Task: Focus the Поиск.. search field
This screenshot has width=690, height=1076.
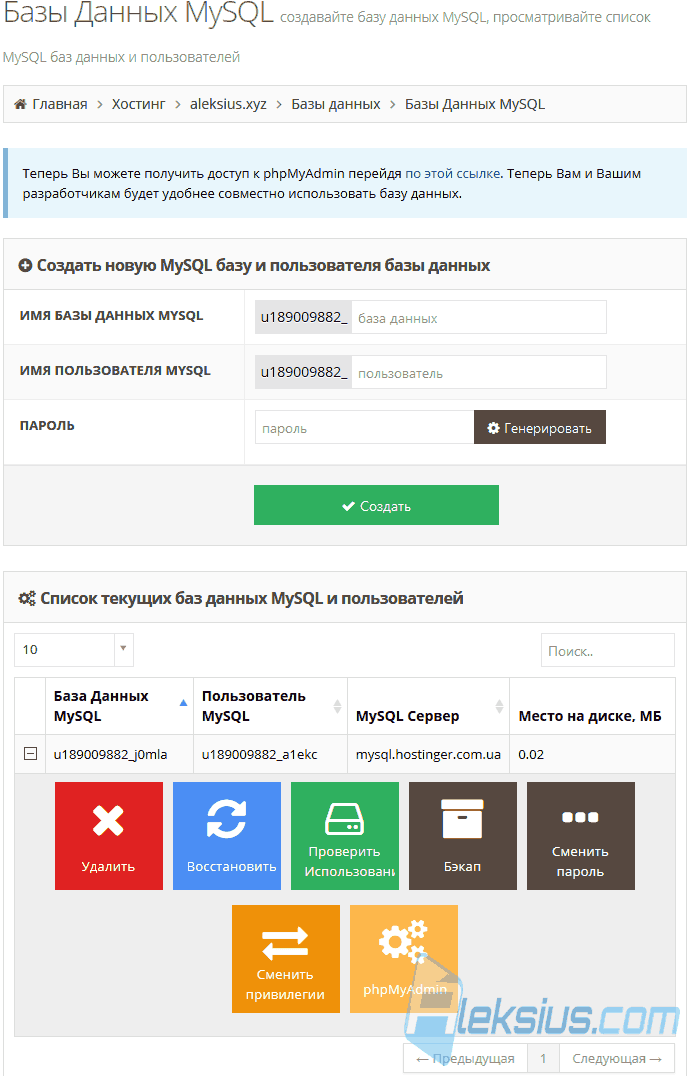Action: point(608,650)
